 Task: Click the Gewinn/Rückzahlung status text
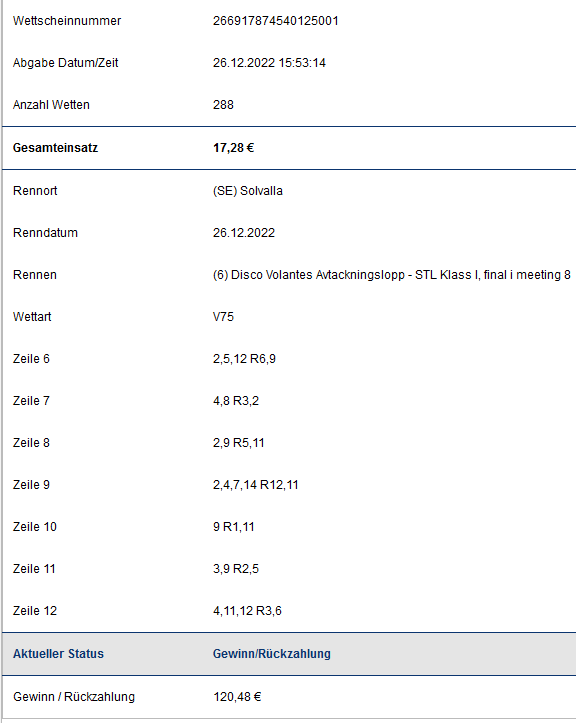[272, 654]
